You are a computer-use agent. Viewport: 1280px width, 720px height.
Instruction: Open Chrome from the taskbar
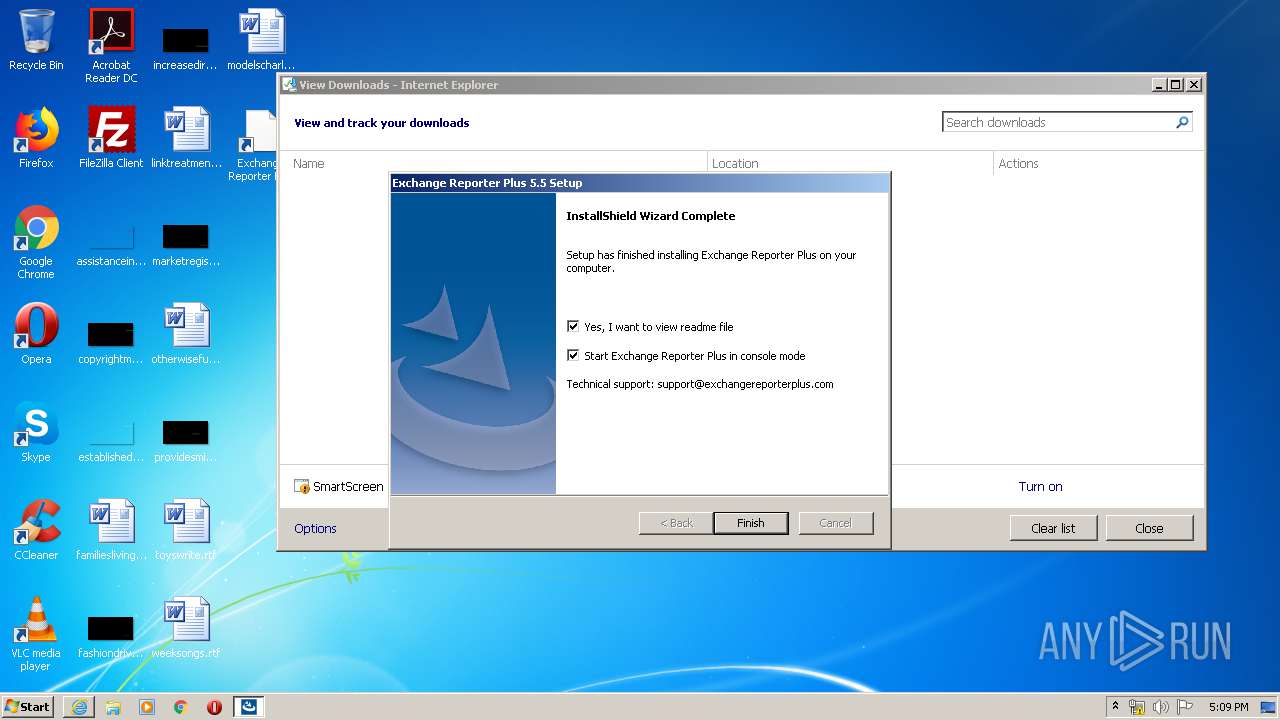[181, 707]
